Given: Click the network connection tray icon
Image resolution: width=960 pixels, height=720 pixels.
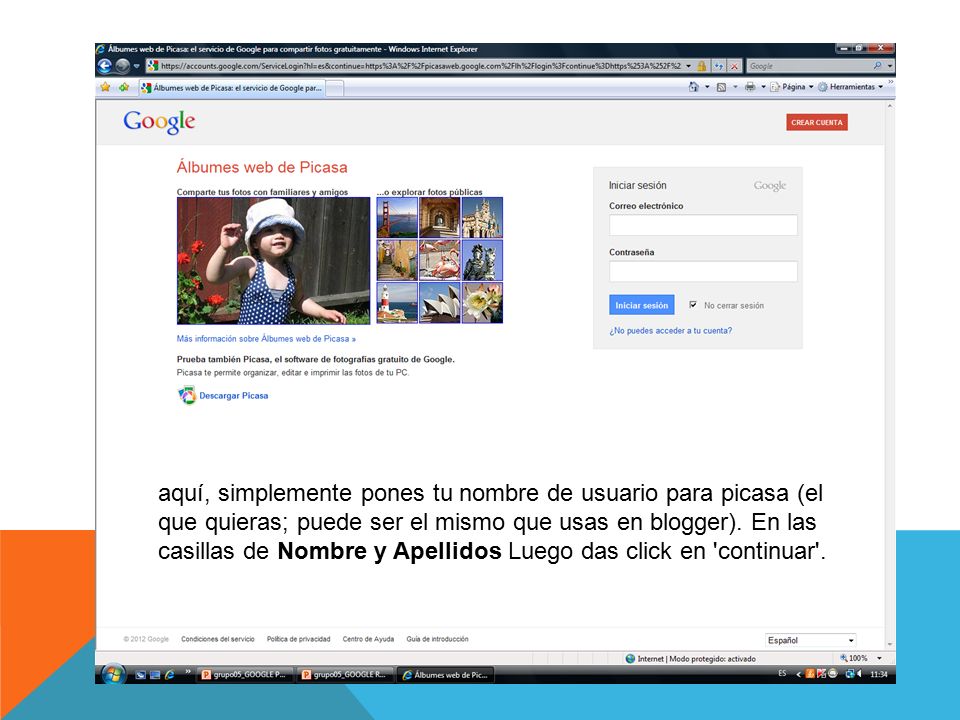Looking at the screenshot, I should pos(849,674).
